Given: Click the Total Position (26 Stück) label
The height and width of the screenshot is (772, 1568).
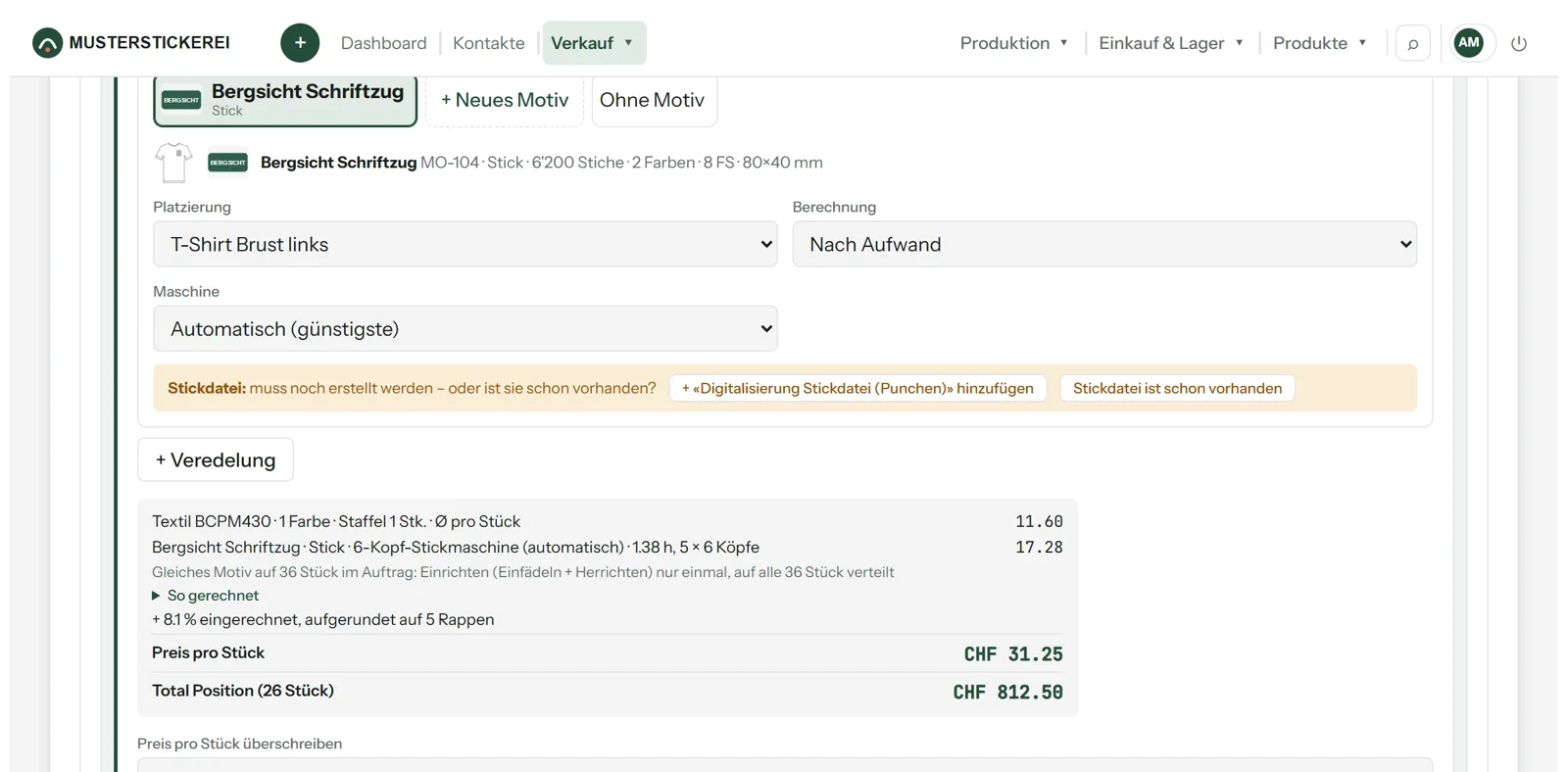Looking at the screenshot, I should 243,691.
